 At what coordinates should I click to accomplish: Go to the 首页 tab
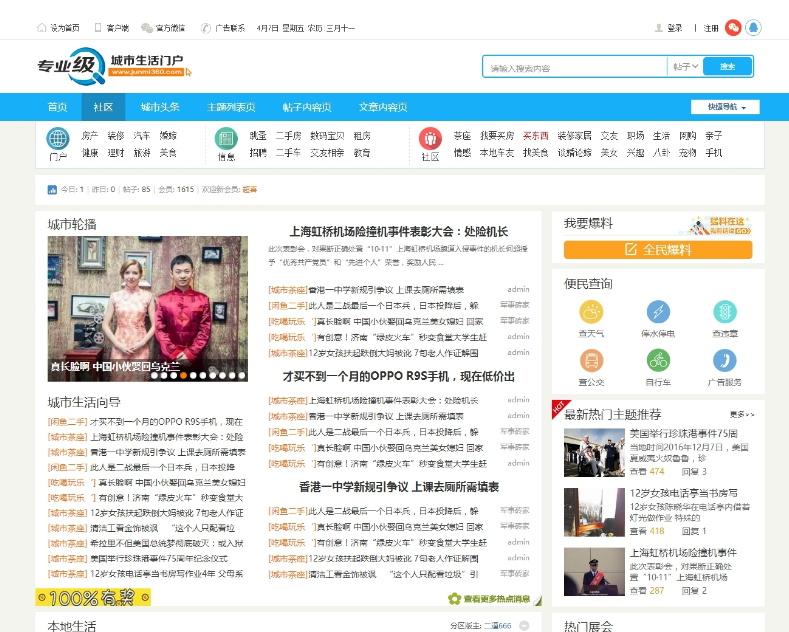click(x=57, y=107)
